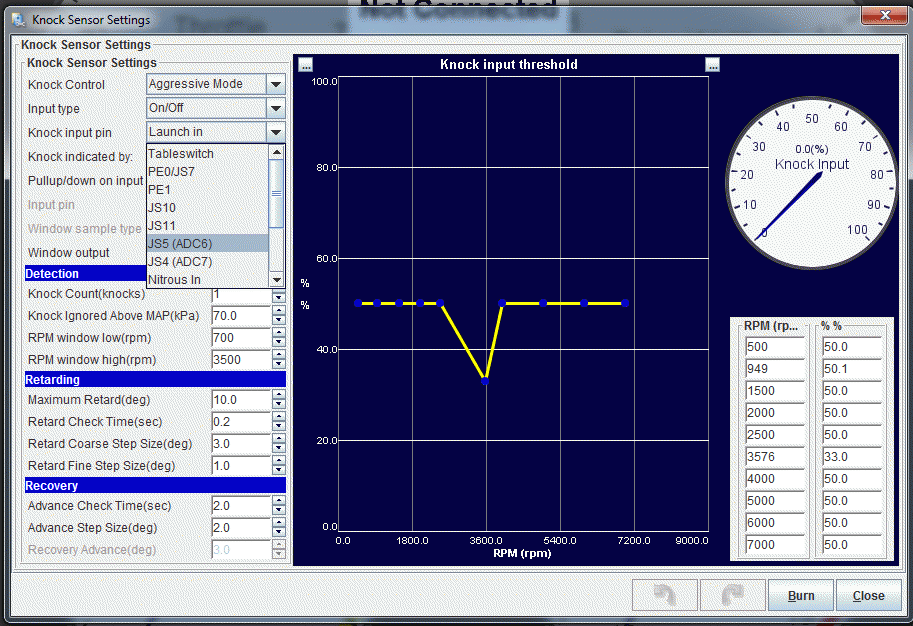Collapse the Knock input pin dropdown arrow
Screen dimensions: 913x626
[275, 132]
